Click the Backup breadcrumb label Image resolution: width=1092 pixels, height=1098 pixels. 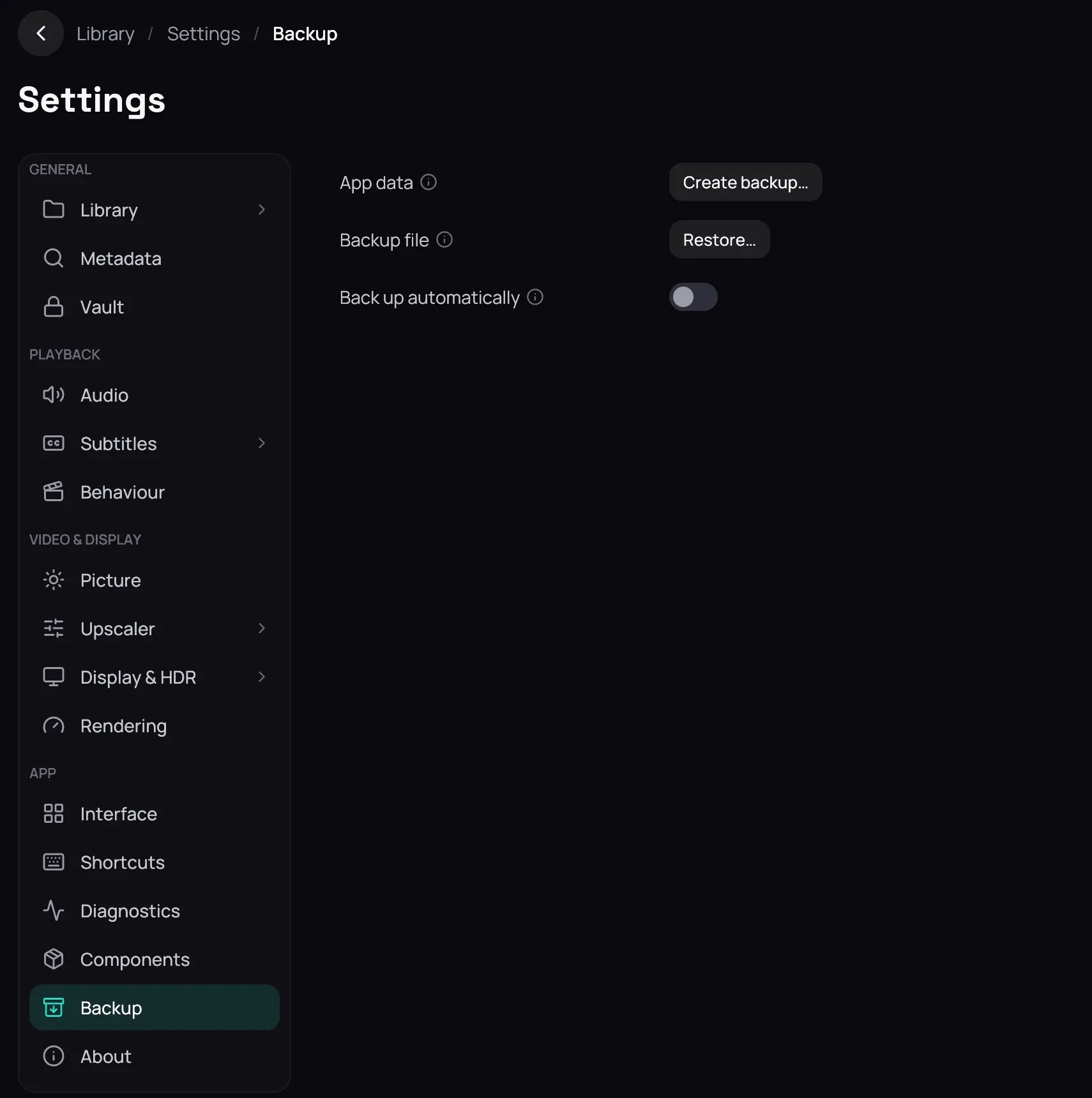[305, 33]
